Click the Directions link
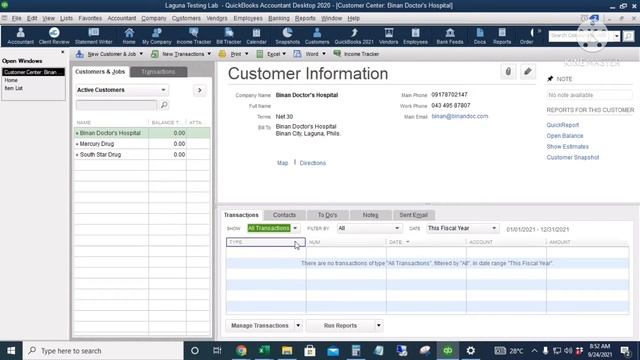Viewport: 640px width, 360px height. (x=313, y=163)
